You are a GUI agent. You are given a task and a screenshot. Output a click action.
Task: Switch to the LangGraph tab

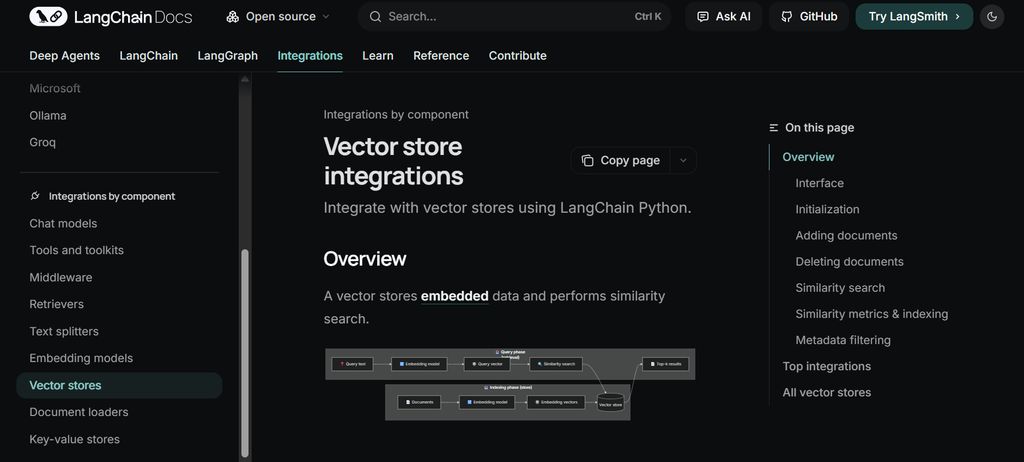tap(227, 56)
